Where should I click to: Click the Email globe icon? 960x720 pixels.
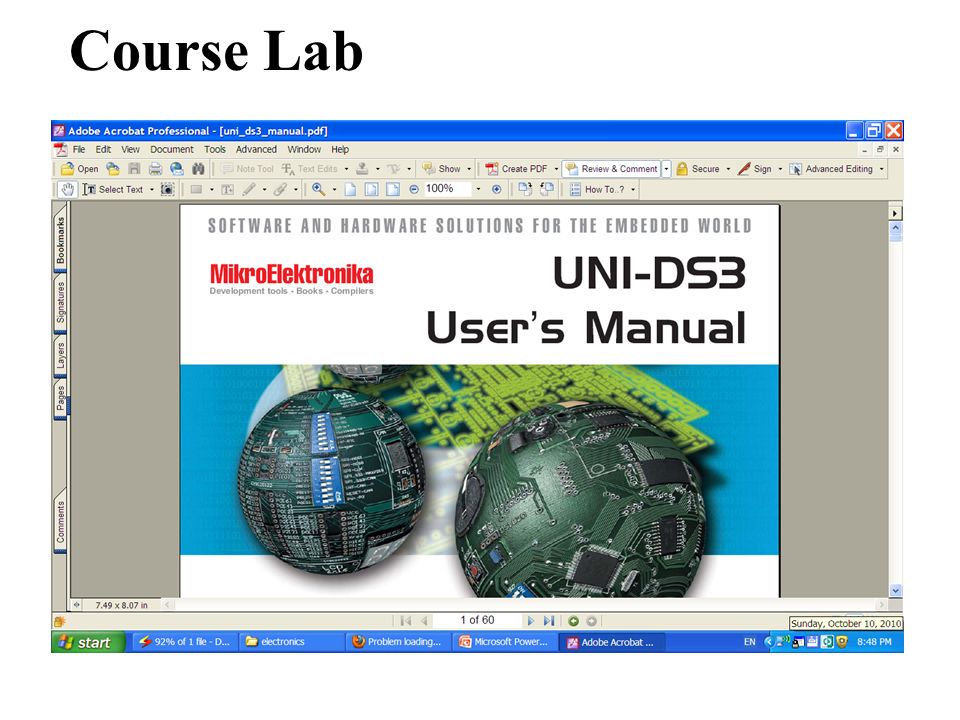click(176, 169)
